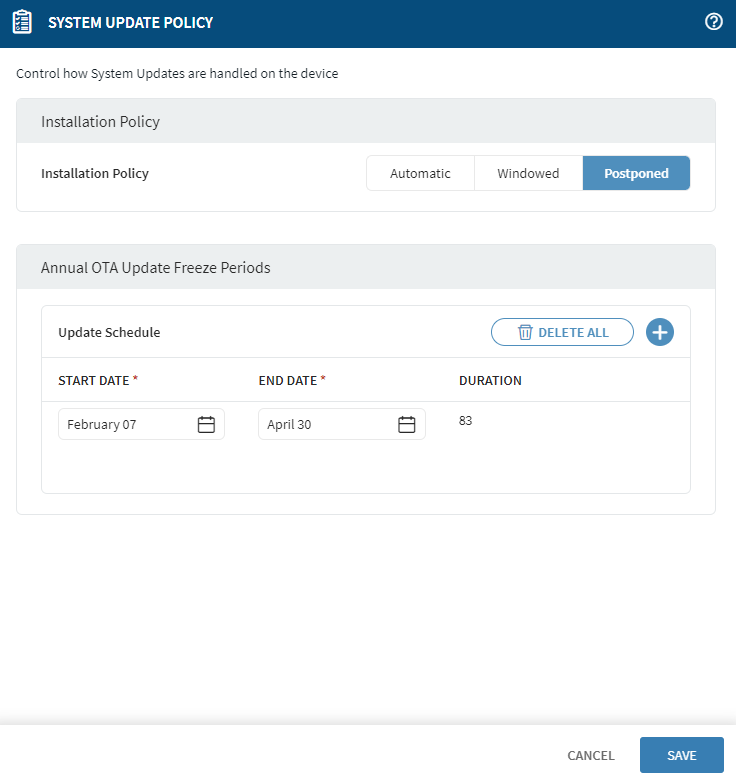Select the duration value 83

pos(465,421)
